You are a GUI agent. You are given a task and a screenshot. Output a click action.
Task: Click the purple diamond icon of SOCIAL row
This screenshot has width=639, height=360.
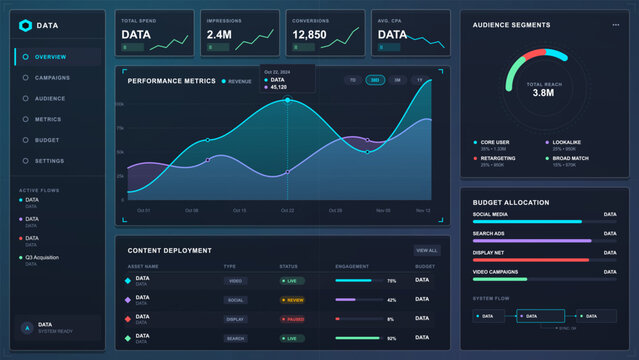coord(128,300)
